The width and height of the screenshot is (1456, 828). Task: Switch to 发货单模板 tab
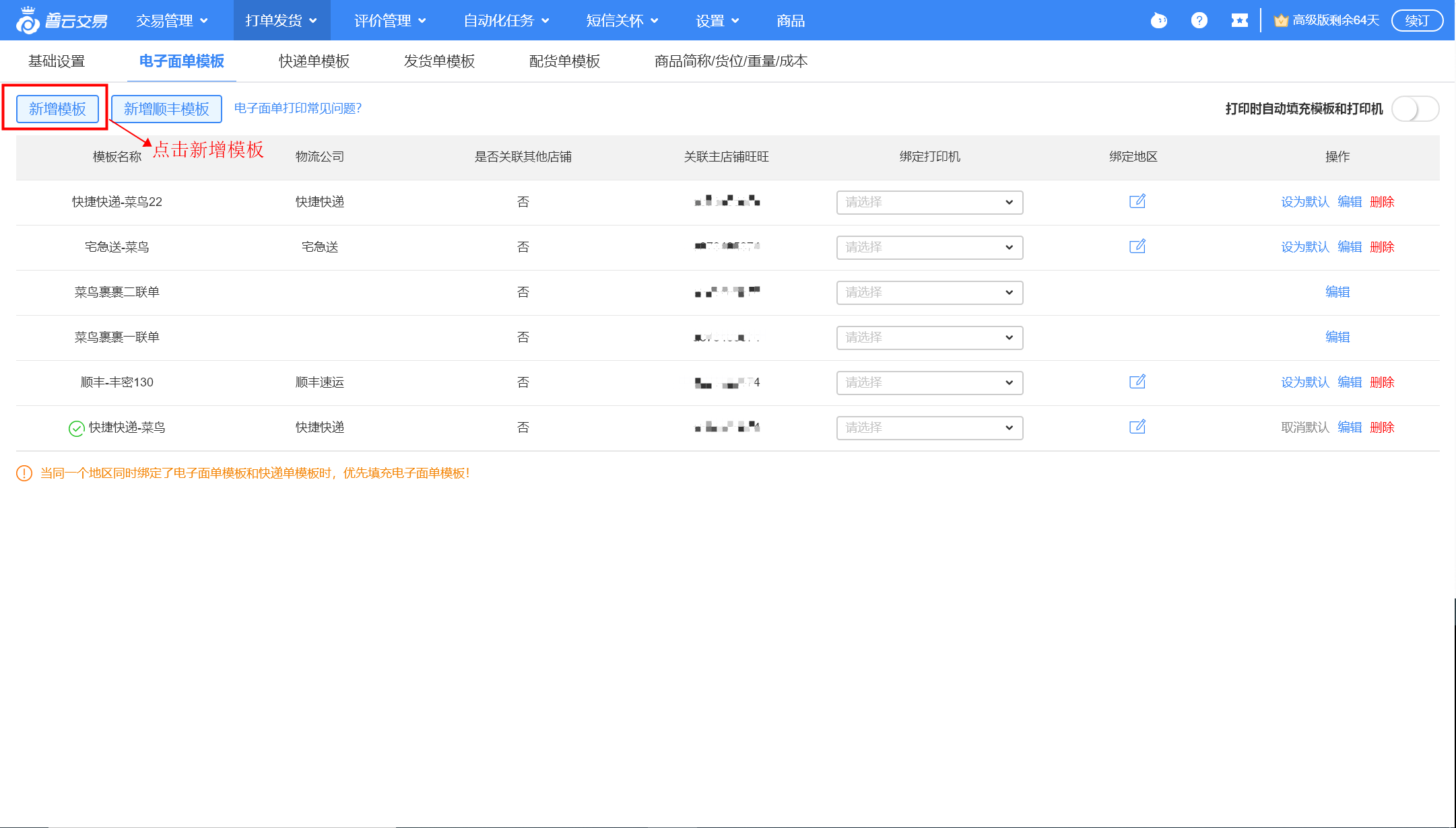click(x=439, y=61)
